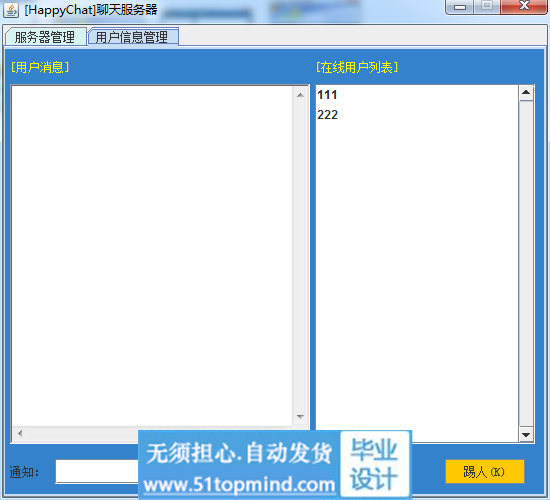Open the www.51topmind.com link

click(x=240, y=485)
